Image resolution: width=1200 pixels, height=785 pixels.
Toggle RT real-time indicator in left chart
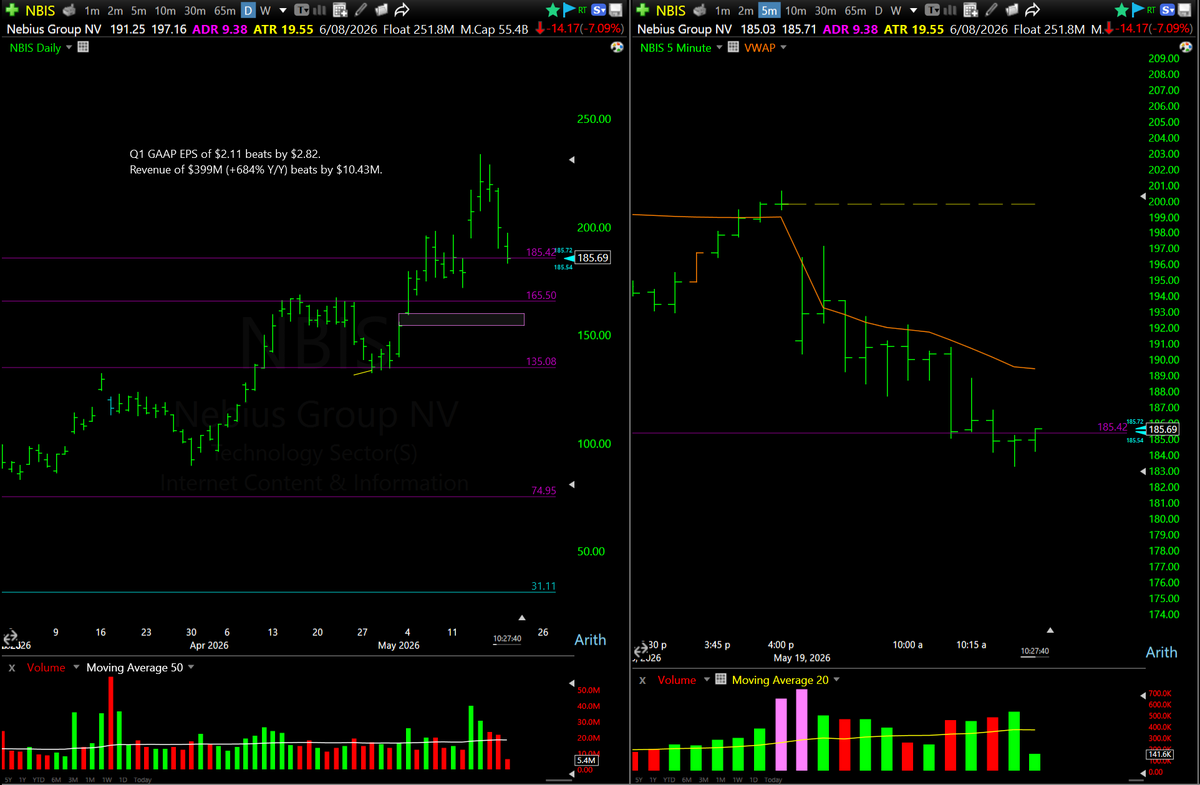tap(582, 9)
